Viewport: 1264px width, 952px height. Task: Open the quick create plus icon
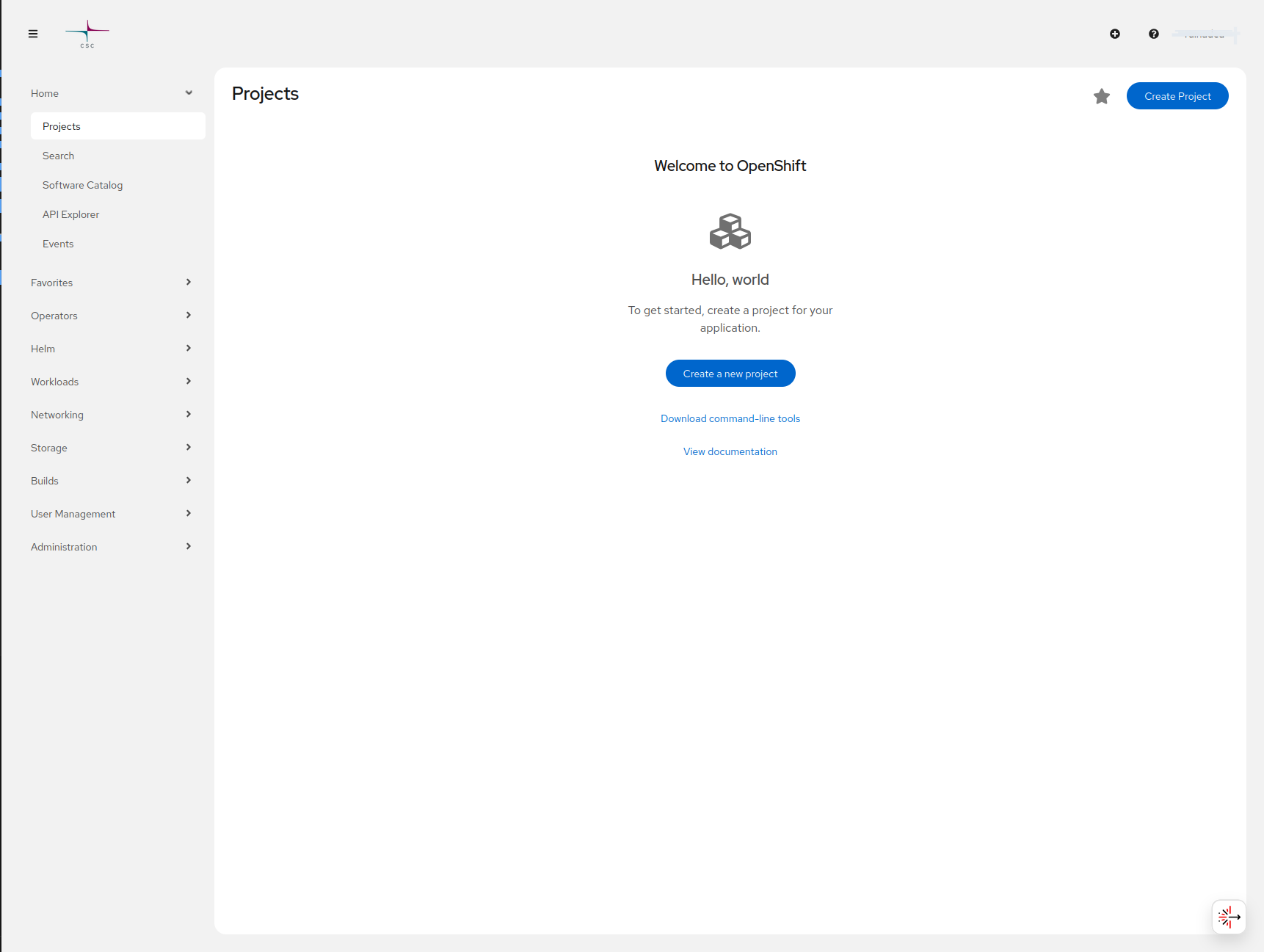coord(1115,34)
